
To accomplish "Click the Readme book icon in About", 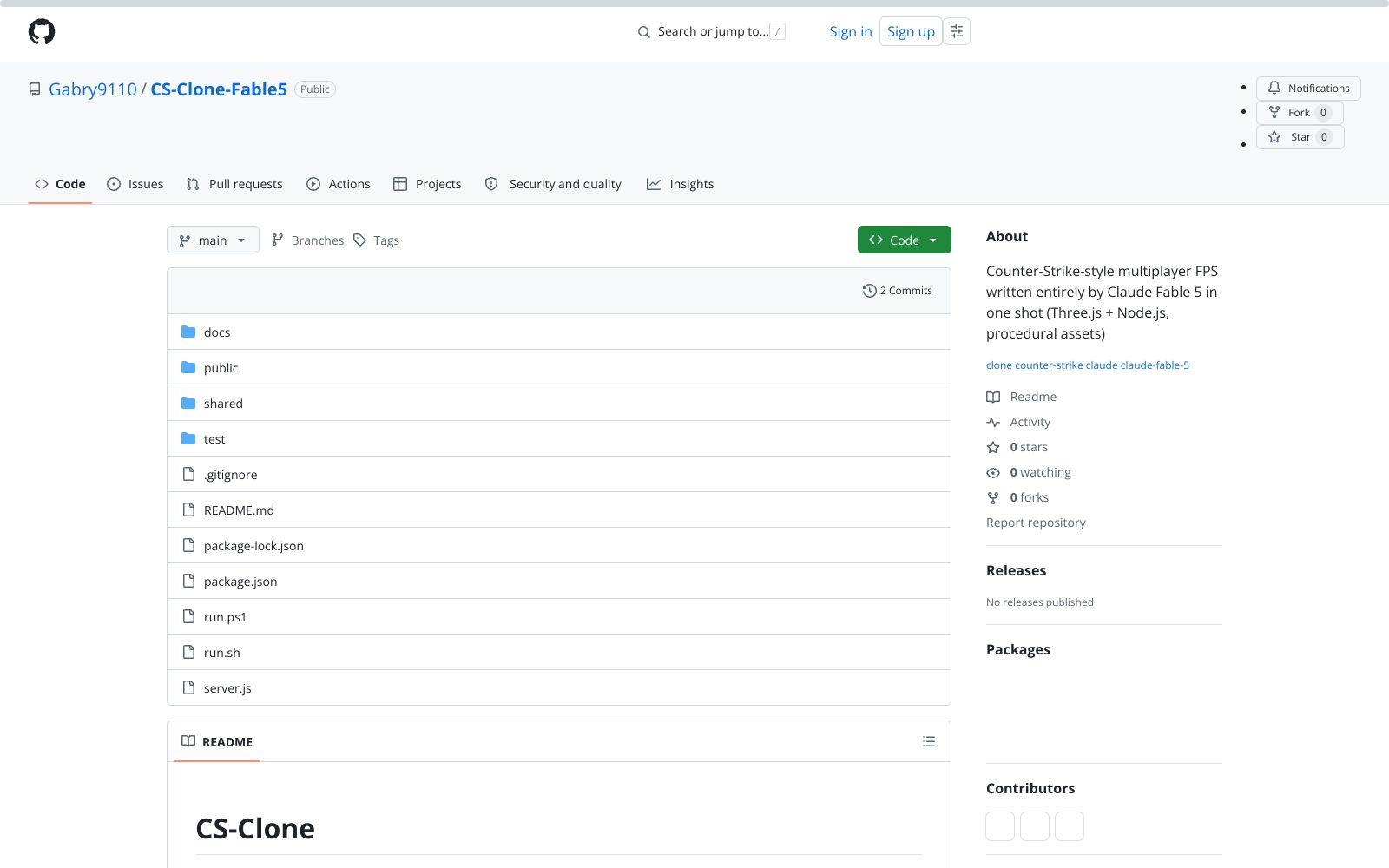I will (x=993, y=397).
